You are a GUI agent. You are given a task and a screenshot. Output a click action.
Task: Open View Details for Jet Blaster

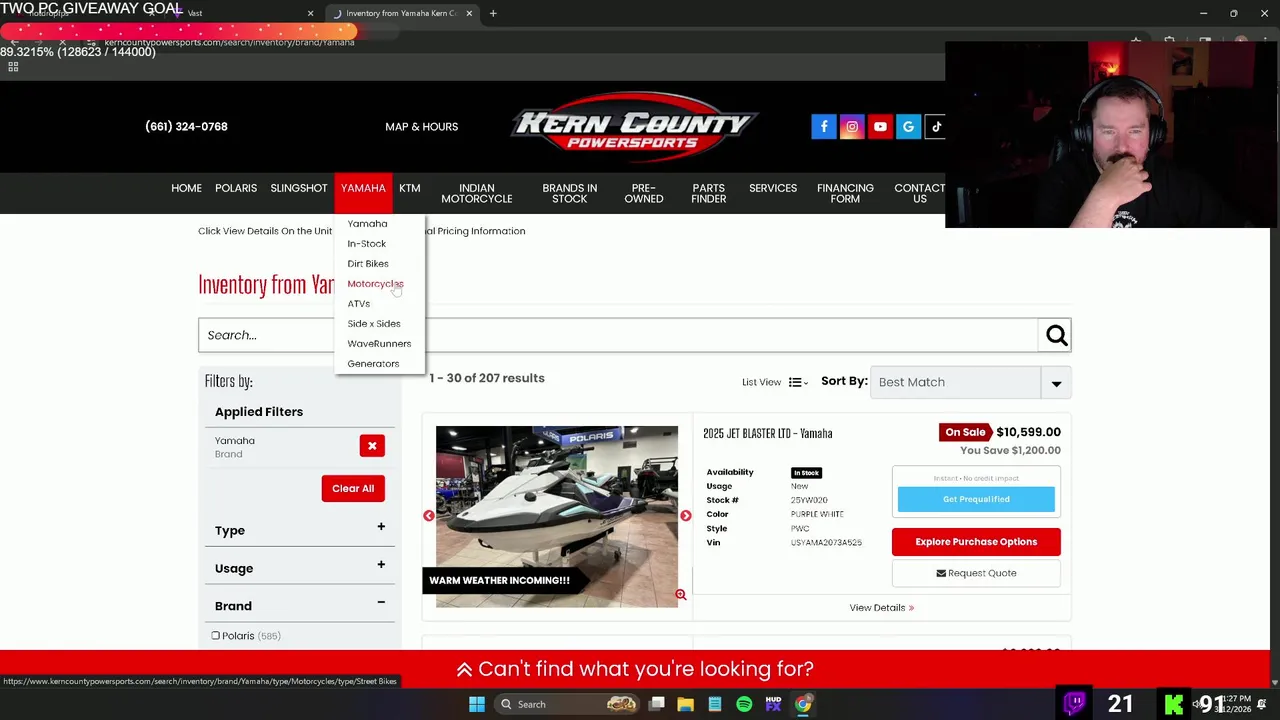(x=881, y=608)
